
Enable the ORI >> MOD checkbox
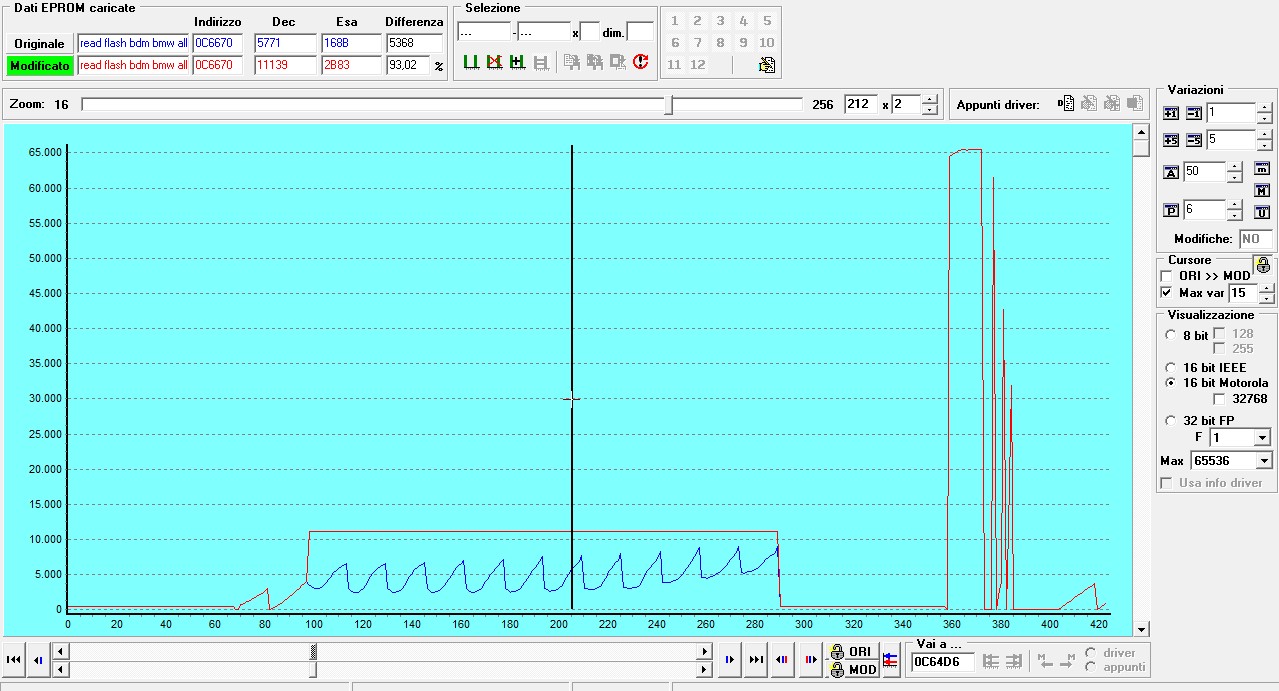coord(1166,276)
